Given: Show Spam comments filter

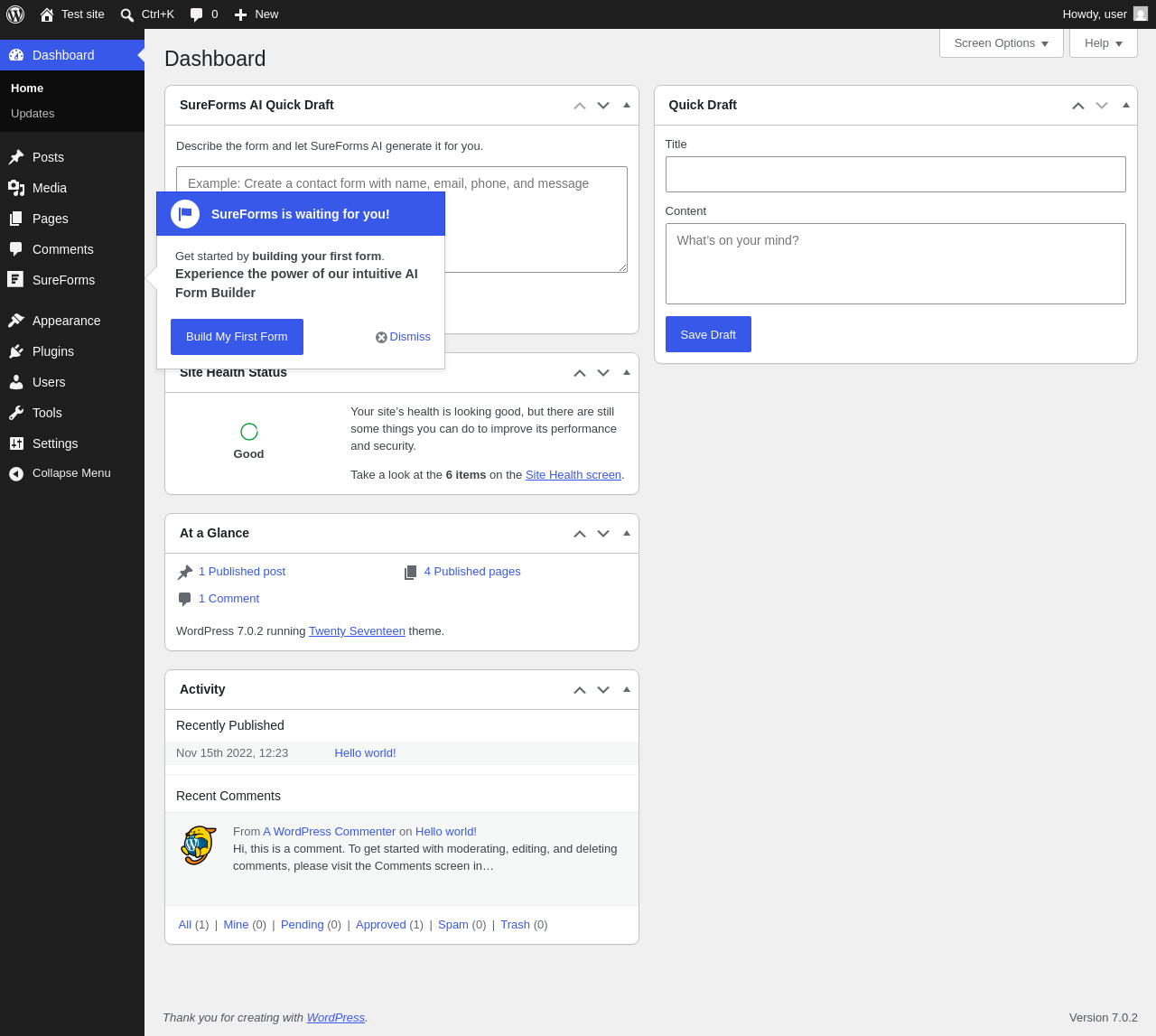Looking at the screenshot, I should click(453, 925).
